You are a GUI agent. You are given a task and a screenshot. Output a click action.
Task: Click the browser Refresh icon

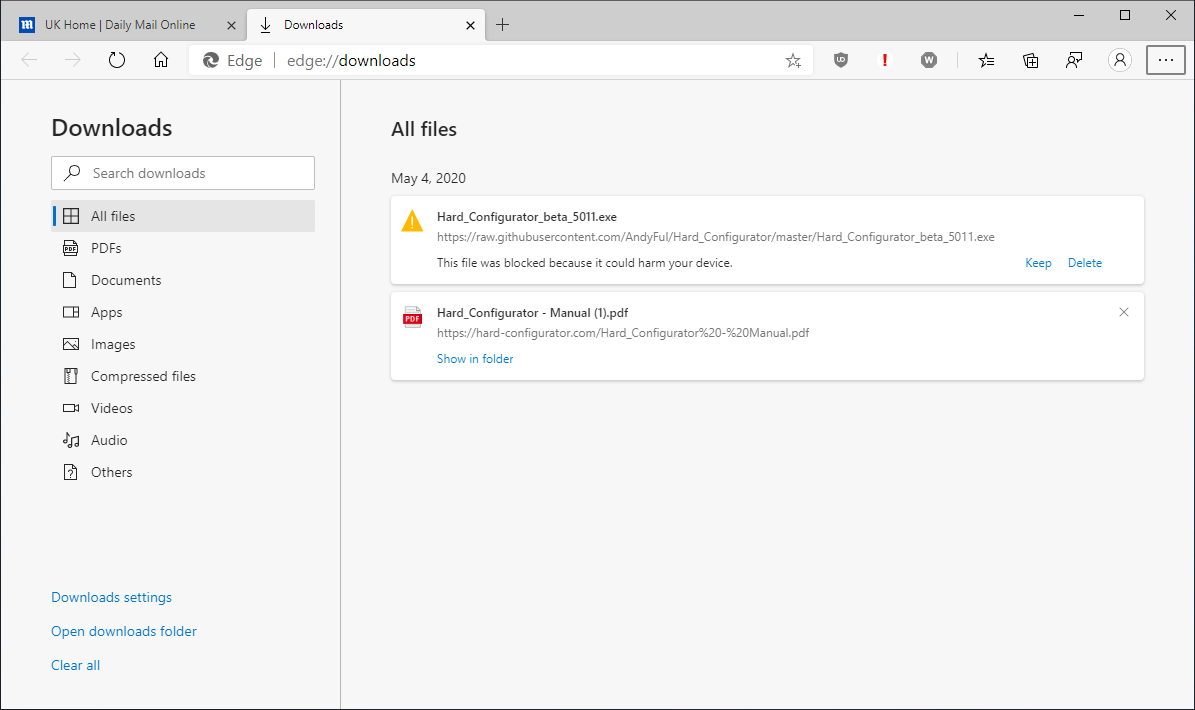[x=117, y=60]
